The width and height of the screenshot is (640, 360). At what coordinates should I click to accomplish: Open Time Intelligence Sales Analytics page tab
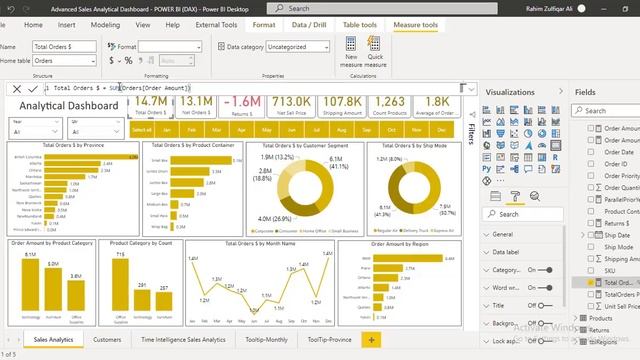click(x=183, y=340)
